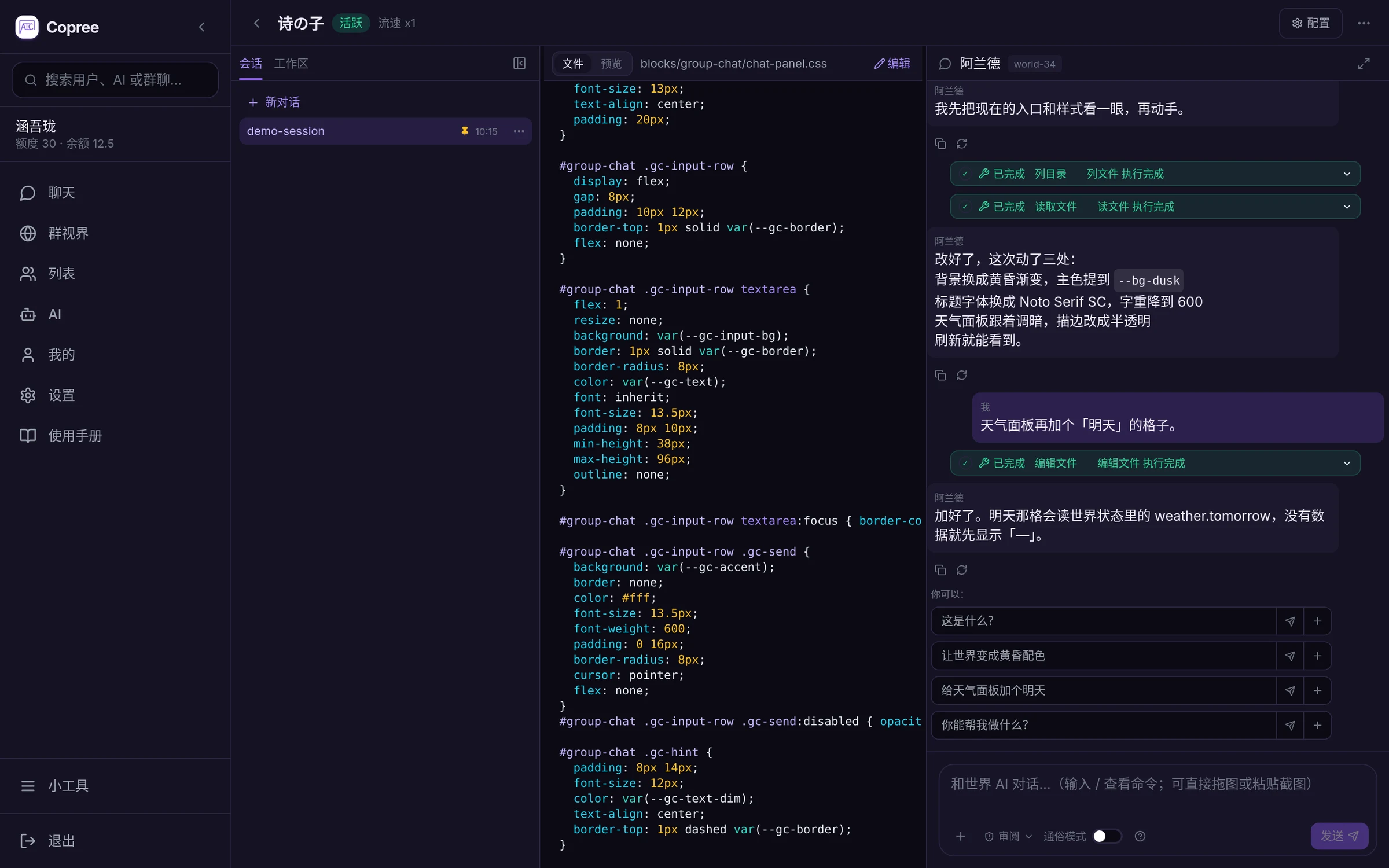
Task: Click the 配置 button
Action: pyautogui.click(x=1310, y=23)
